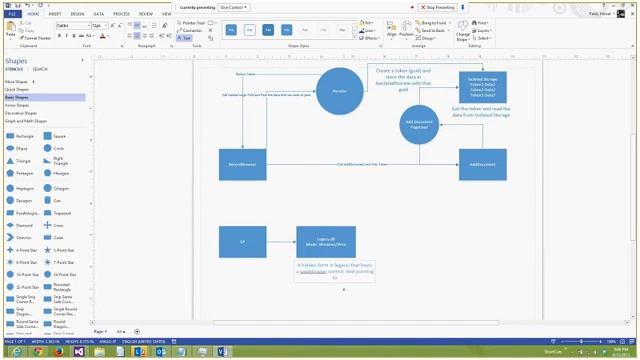Image resolution: width=640 pixels, height=360 pixels.
Task: Click the add page plus button
Action: coord(137,332)
